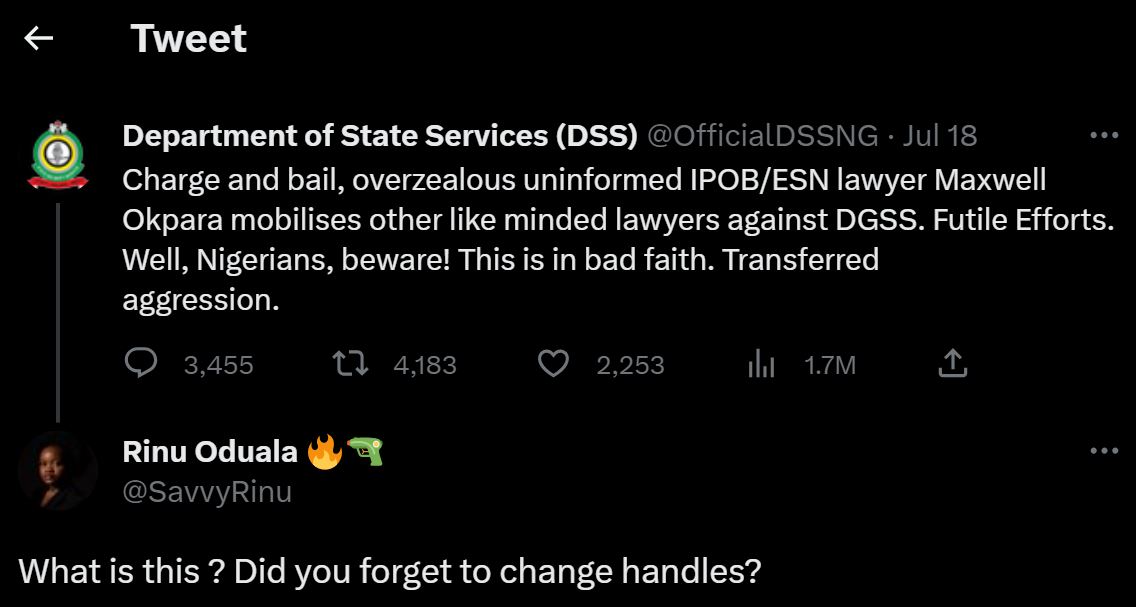Open more options on DSS tweet
This screenshot has height=607, width=1136.
[1103, 136]
